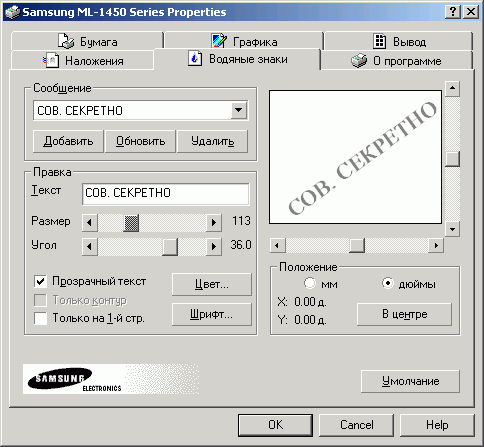Close the Properties dialog window
Screen dimensions: 484x447
pos(471,12)
